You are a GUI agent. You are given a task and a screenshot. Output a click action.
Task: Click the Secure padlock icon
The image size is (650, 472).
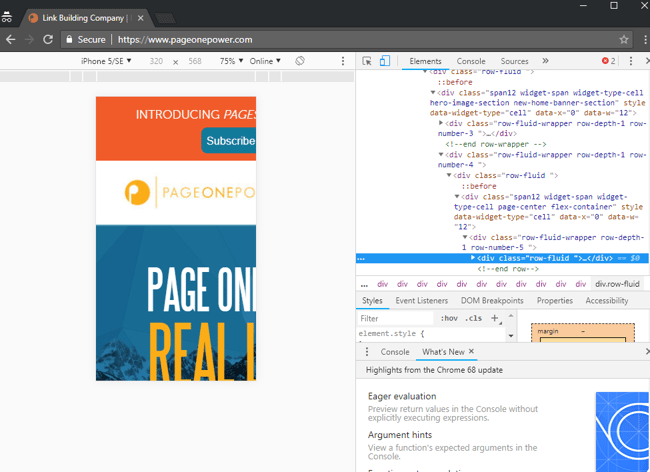click(x=69, y=40)
